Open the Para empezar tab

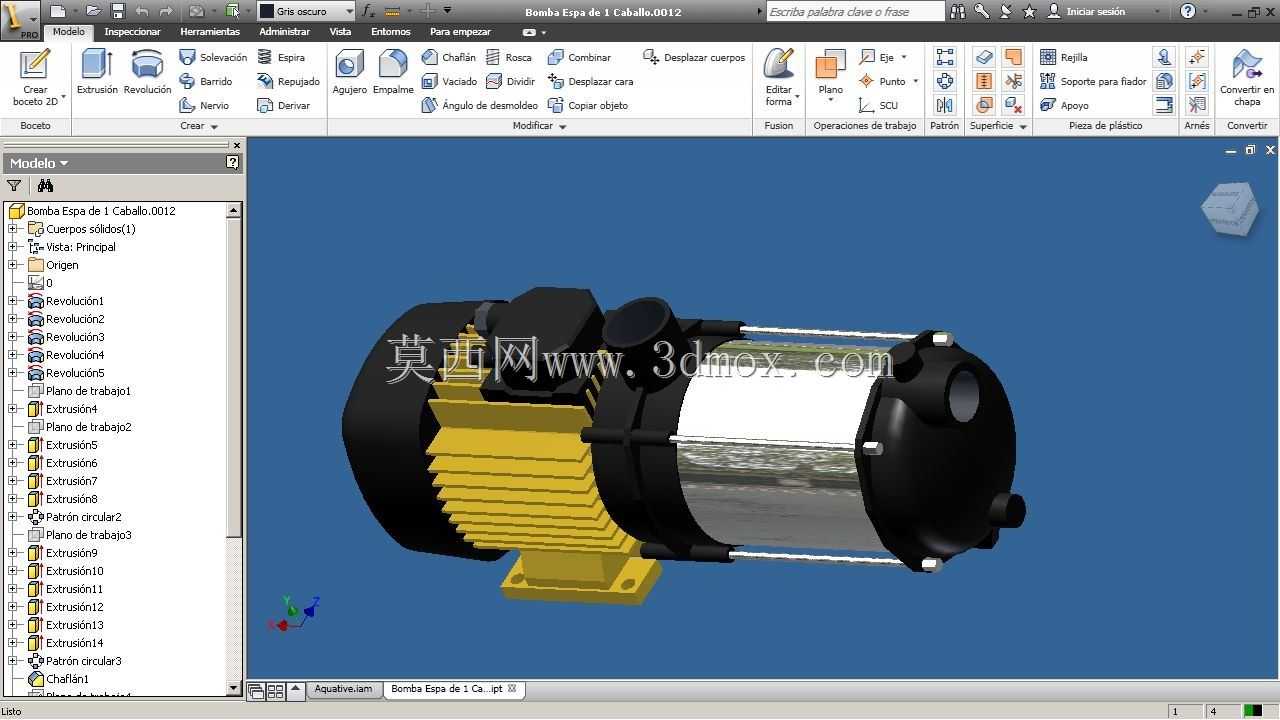(x=460, y=31)
